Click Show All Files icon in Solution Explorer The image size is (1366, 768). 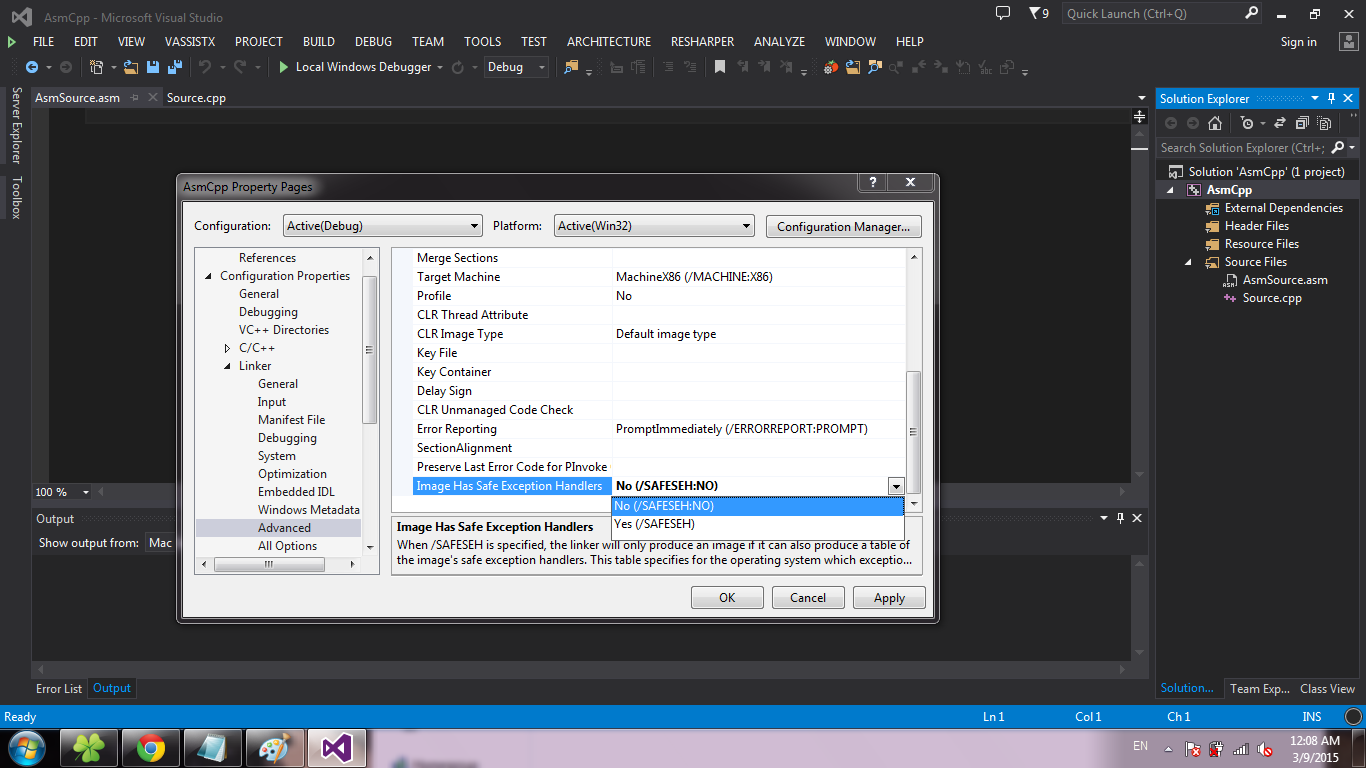click(1324, 123)
